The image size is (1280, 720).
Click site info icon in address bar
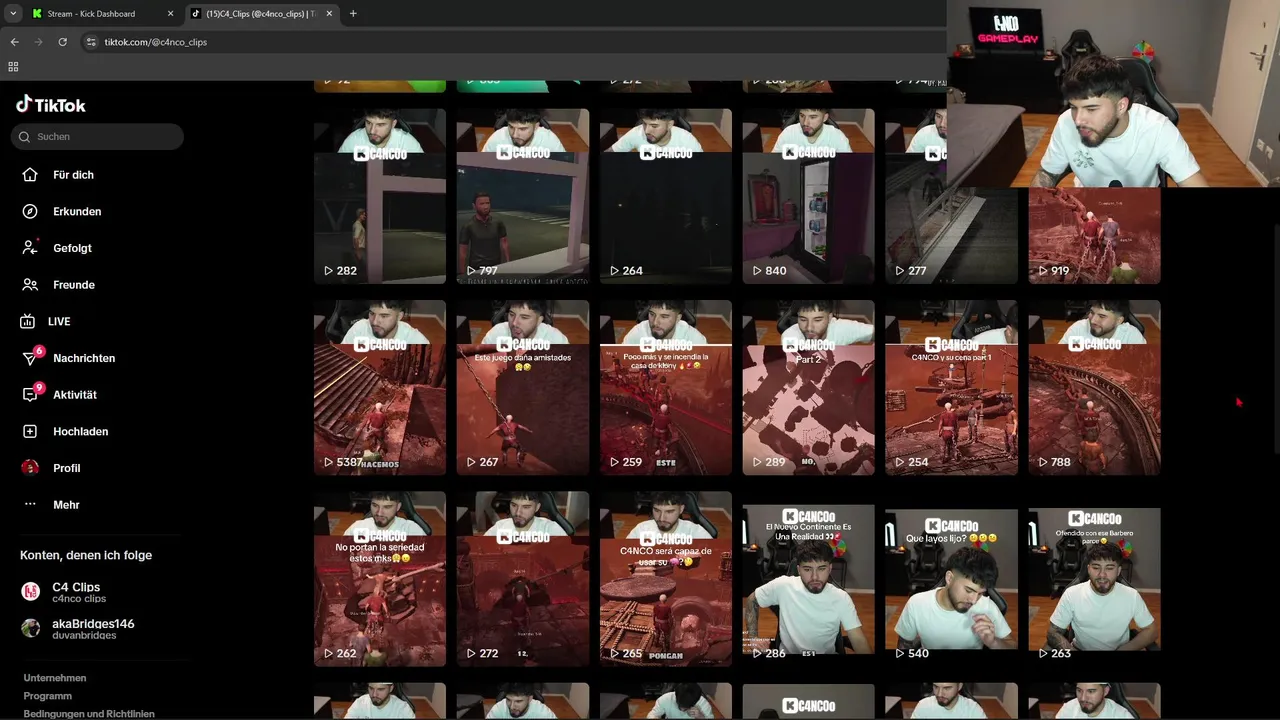pyautogui.click(x=91, y=42)
